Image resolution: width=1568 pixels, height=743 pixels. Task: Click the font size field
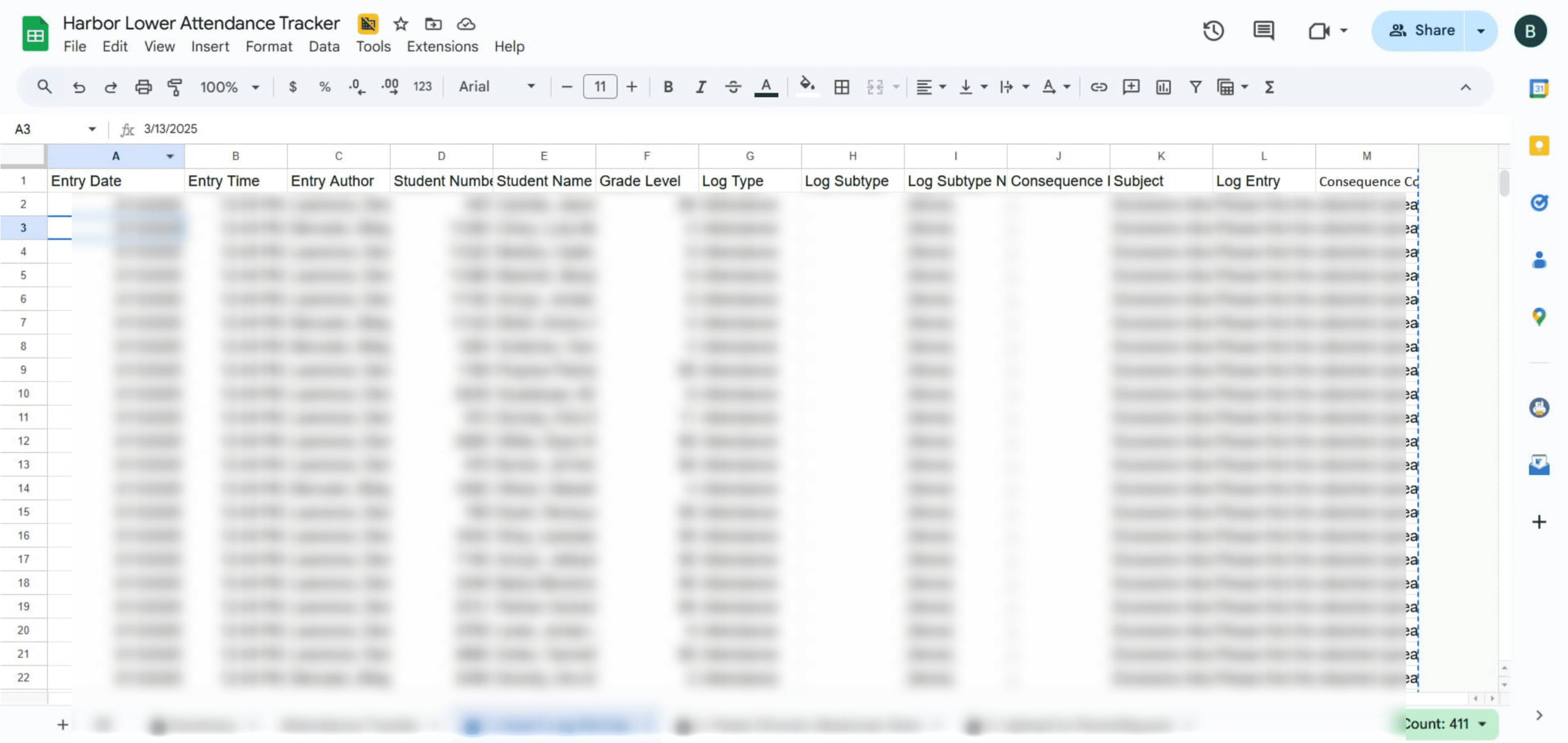(600, 87)
